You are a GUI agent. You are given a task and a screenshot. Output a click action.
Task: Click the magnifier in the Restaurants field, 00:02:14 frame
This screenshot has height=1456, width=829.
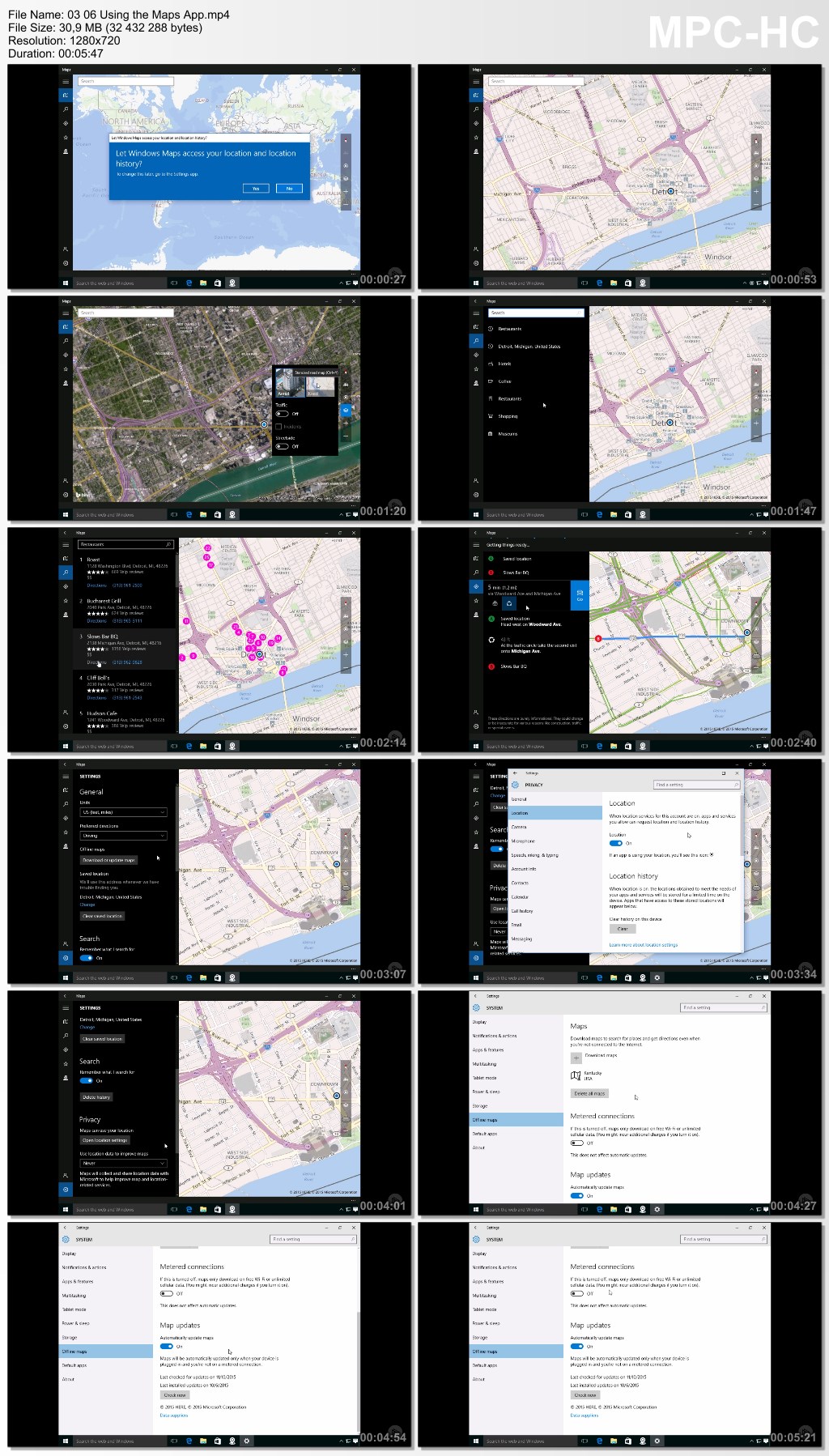tap(168, 544)
